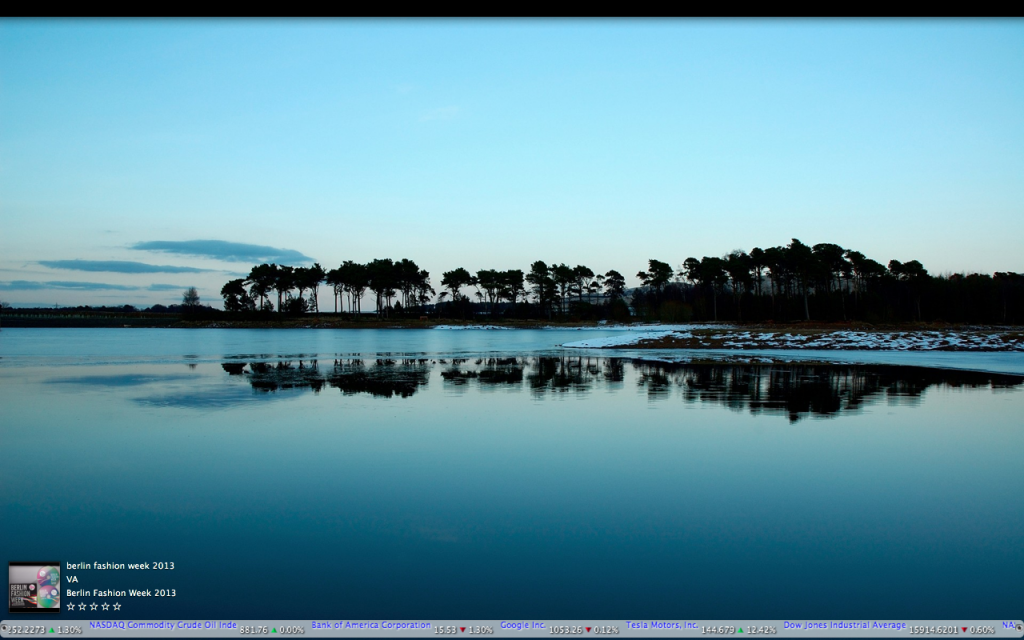
Task: Open the Bank of America Corporation link
Action: [371, 625]
